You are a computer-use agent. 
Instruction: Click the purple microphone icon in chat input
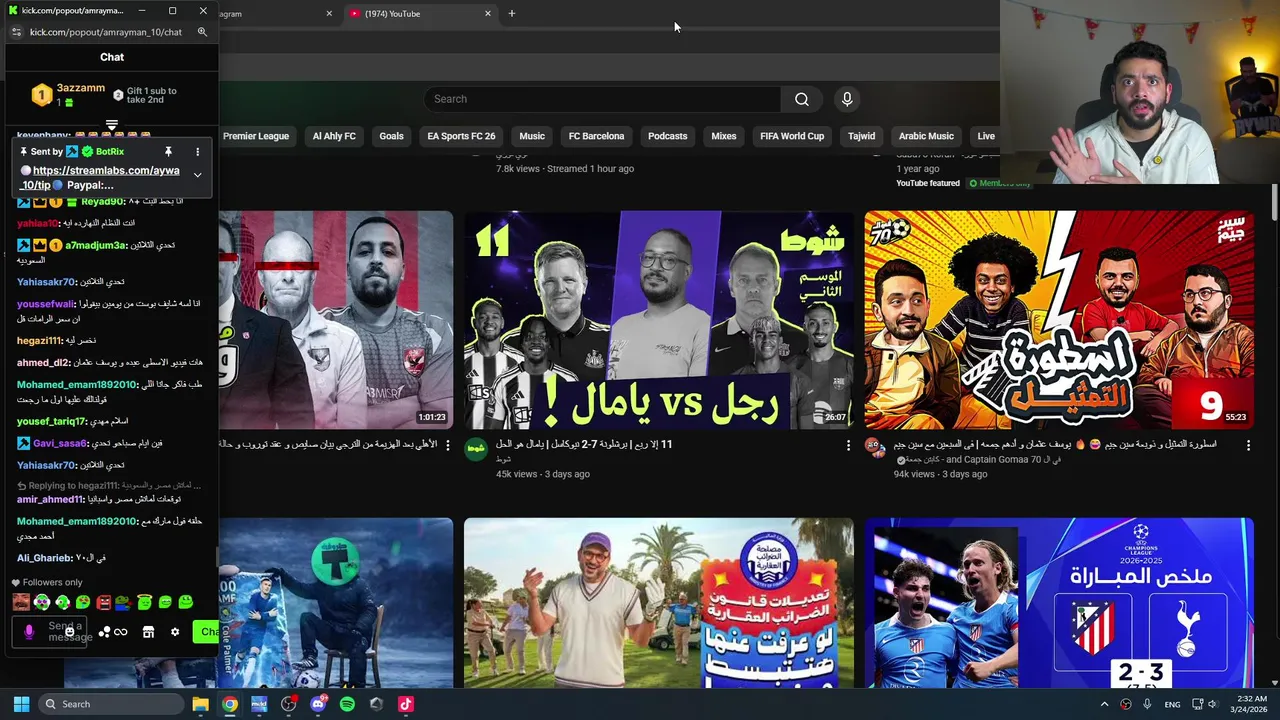29,632
